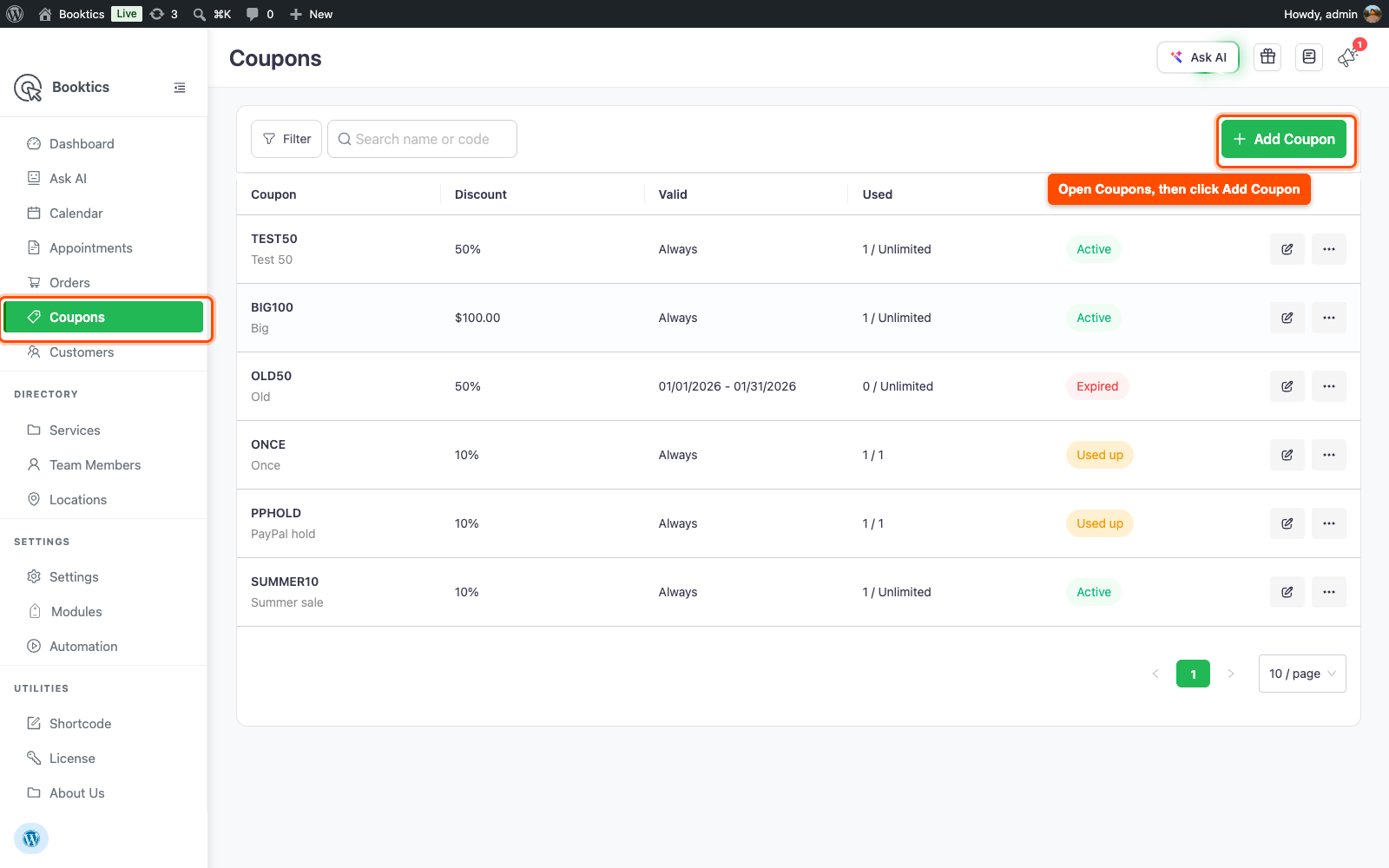Edit the BIG100 coupon
The image size is (1389, 868).
(1287, 318)
